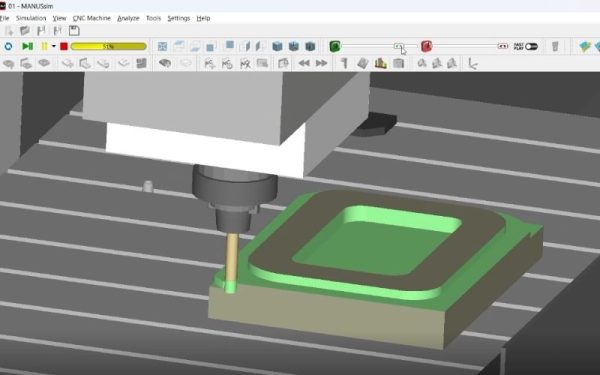Pause the simulation with yellow pause button
600x375 pixels.
tap(44, 47)
